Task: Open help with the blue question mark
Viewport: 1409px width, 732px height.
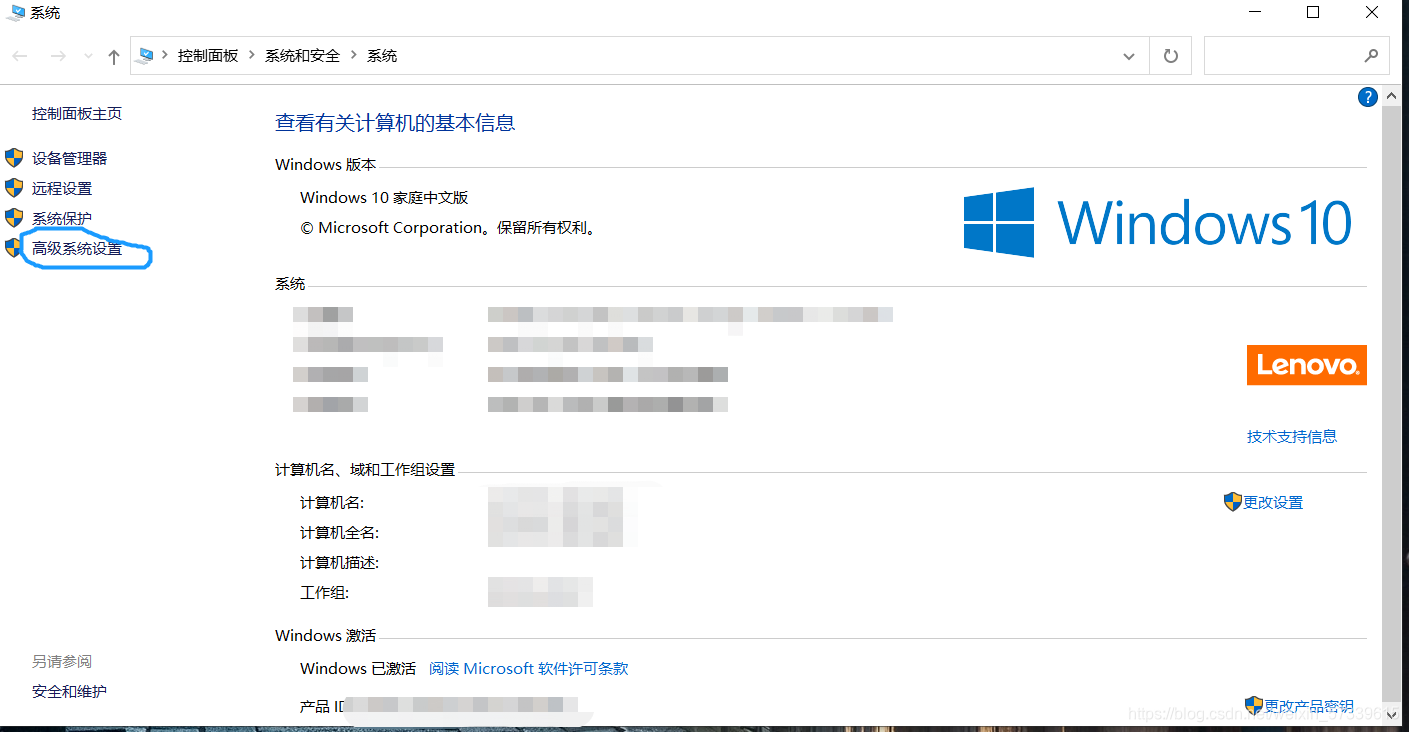Action: 1368,97
